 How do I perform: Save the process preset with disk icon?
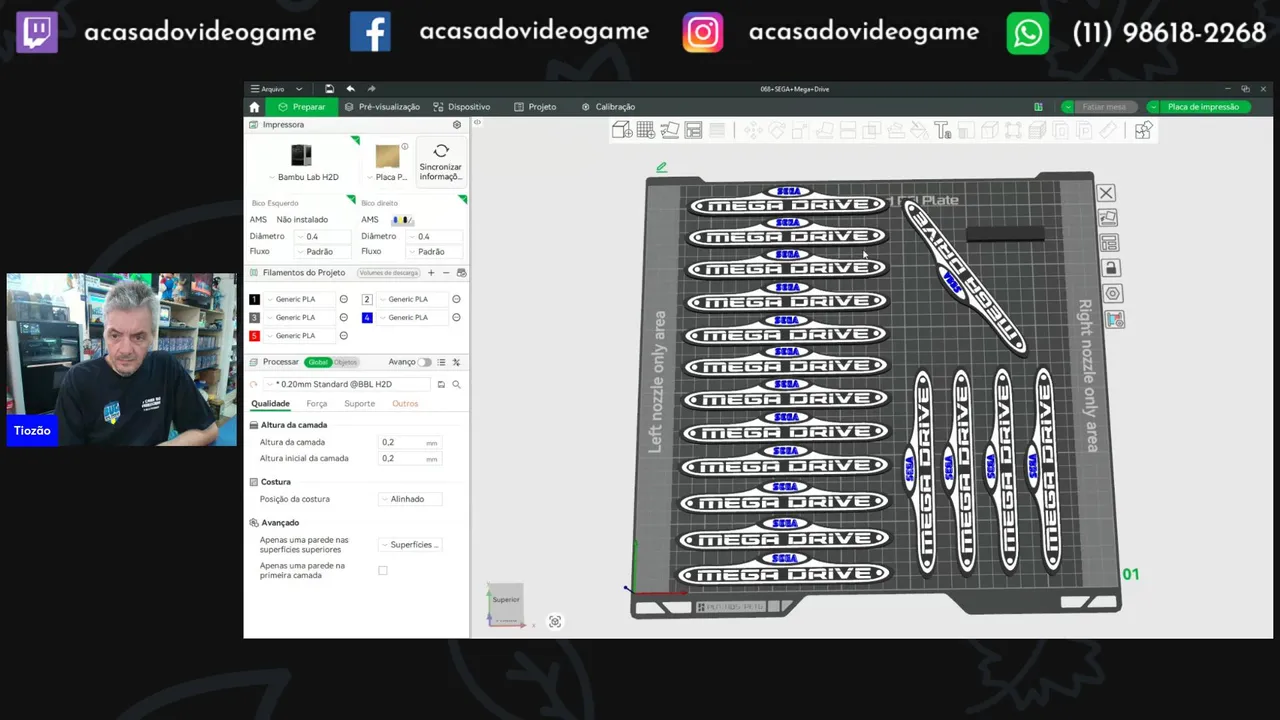tap(441, 384)
